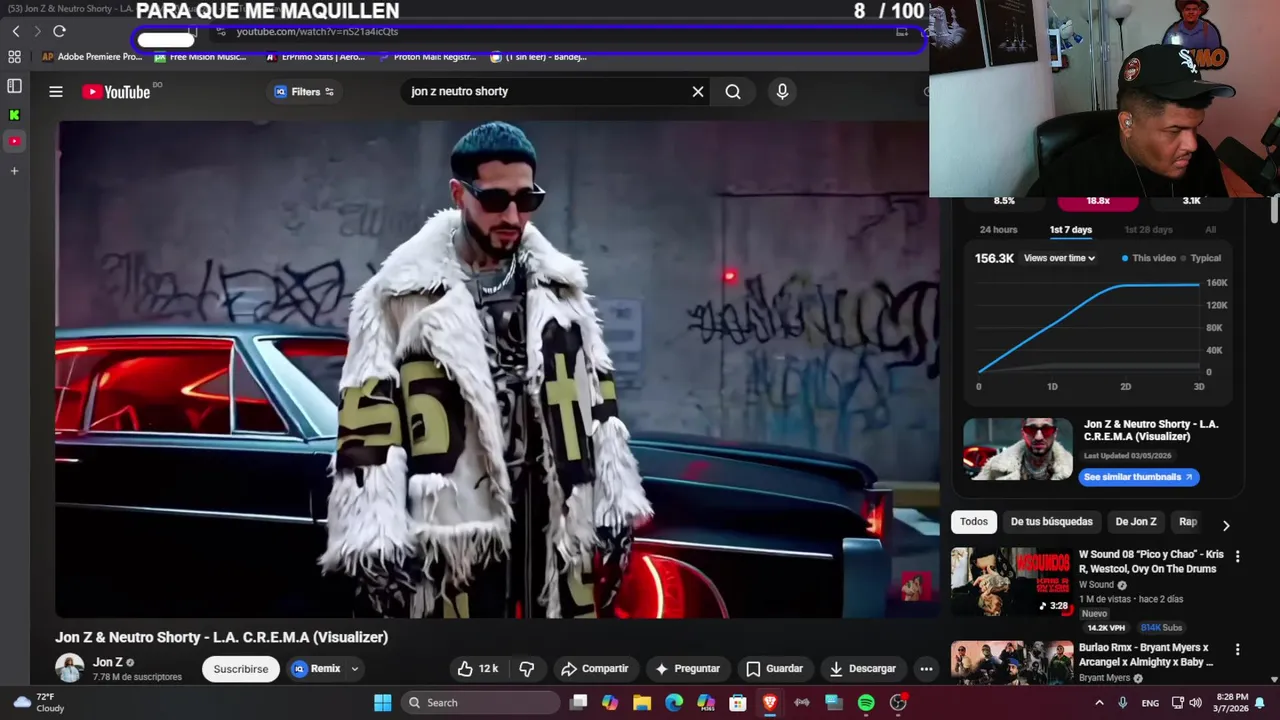Click the 14.2K VPH badge
Image resolution: width=1280 pixels, height=720 pixels.
click(x=1107, y=628)
